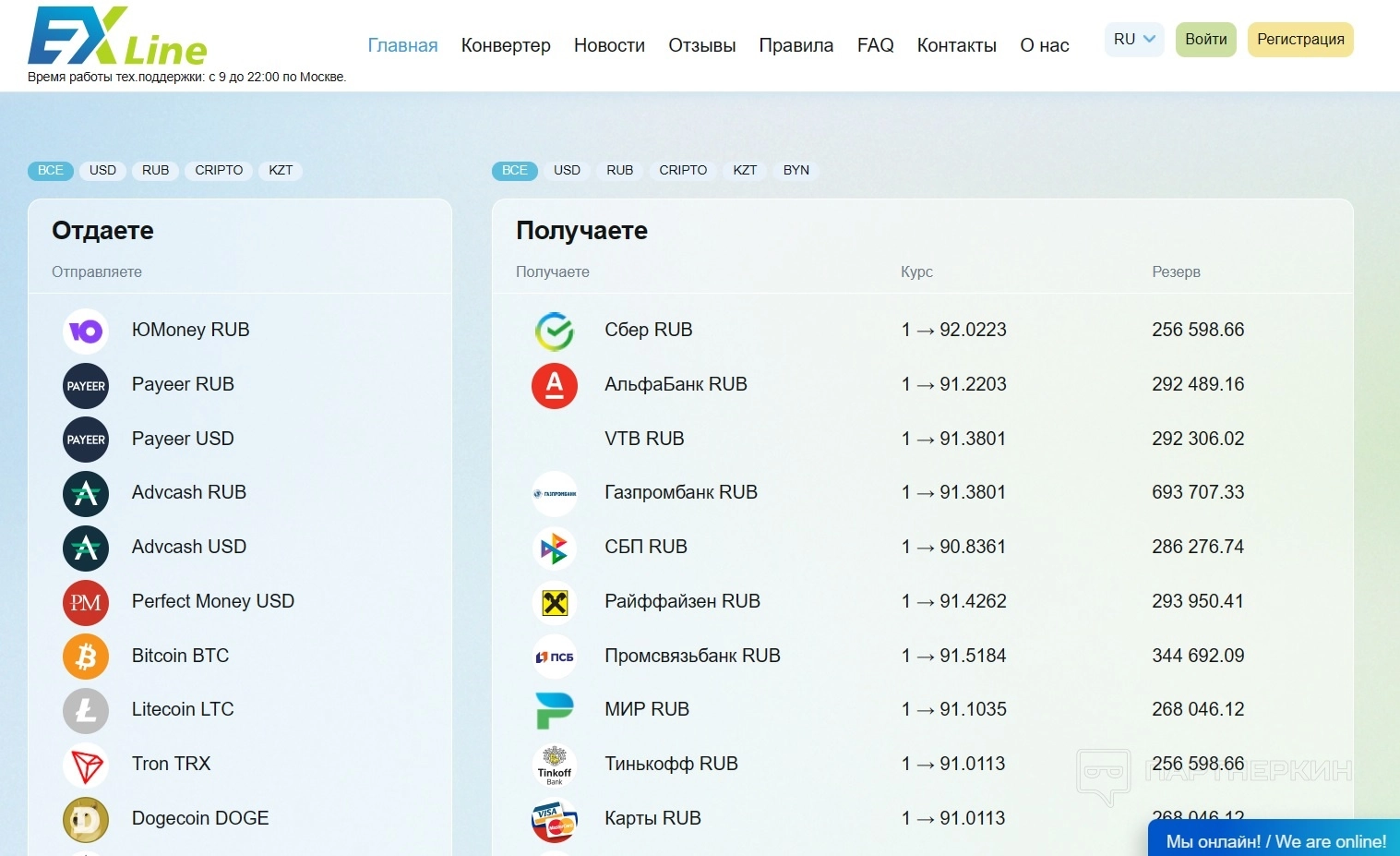Select ЮMoney RUB label in Отдаете

191,330
